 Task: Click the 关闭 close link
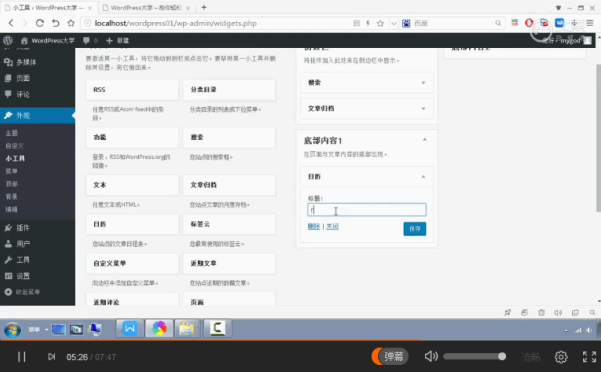pos(332,226)
